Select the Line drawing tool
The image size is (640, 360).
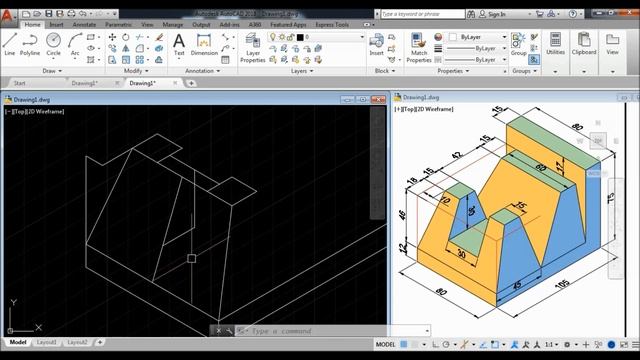(x=10, y=44)
